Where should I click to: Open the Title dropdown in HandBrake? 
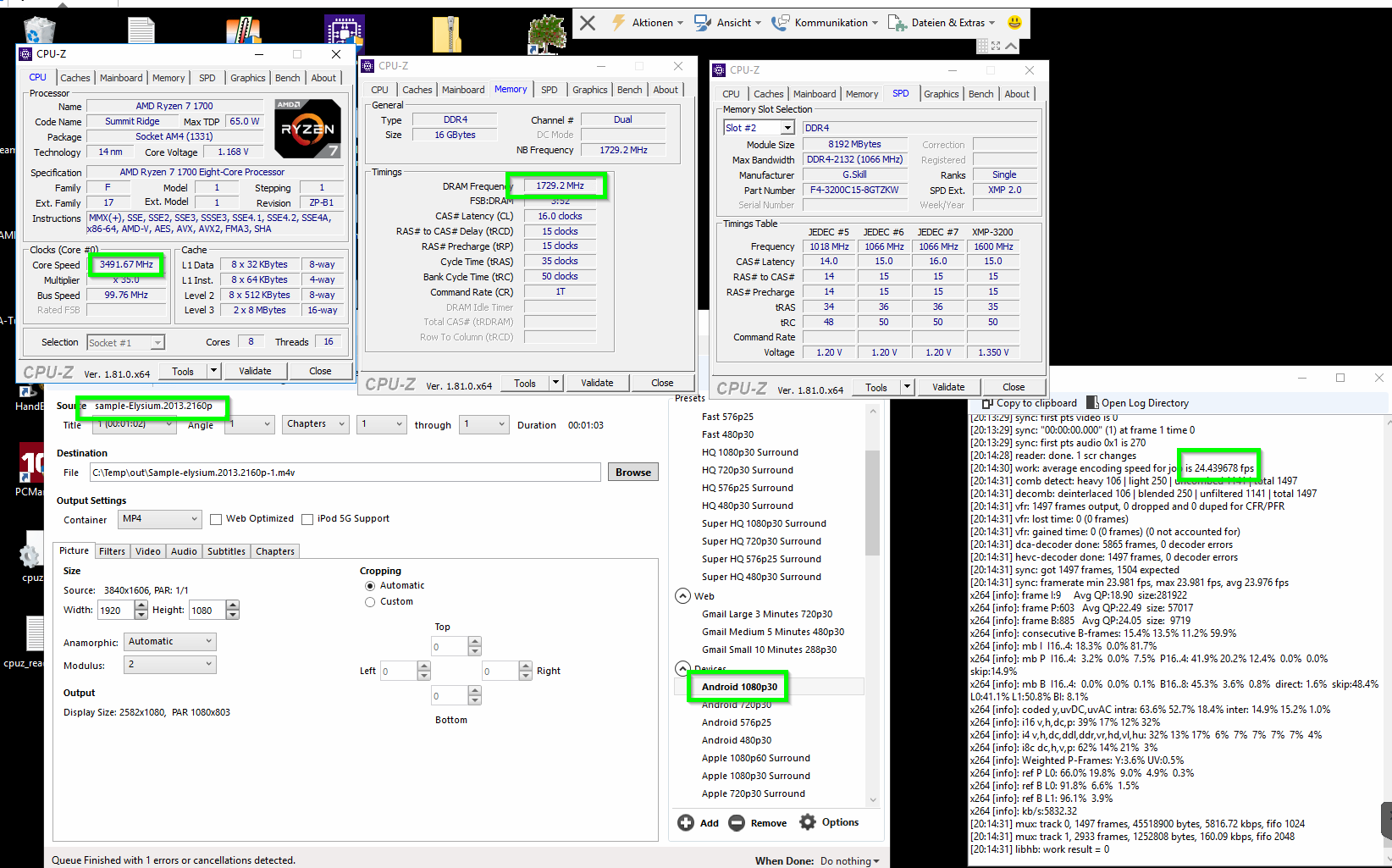pyautogui.click(x=134, y=424)
